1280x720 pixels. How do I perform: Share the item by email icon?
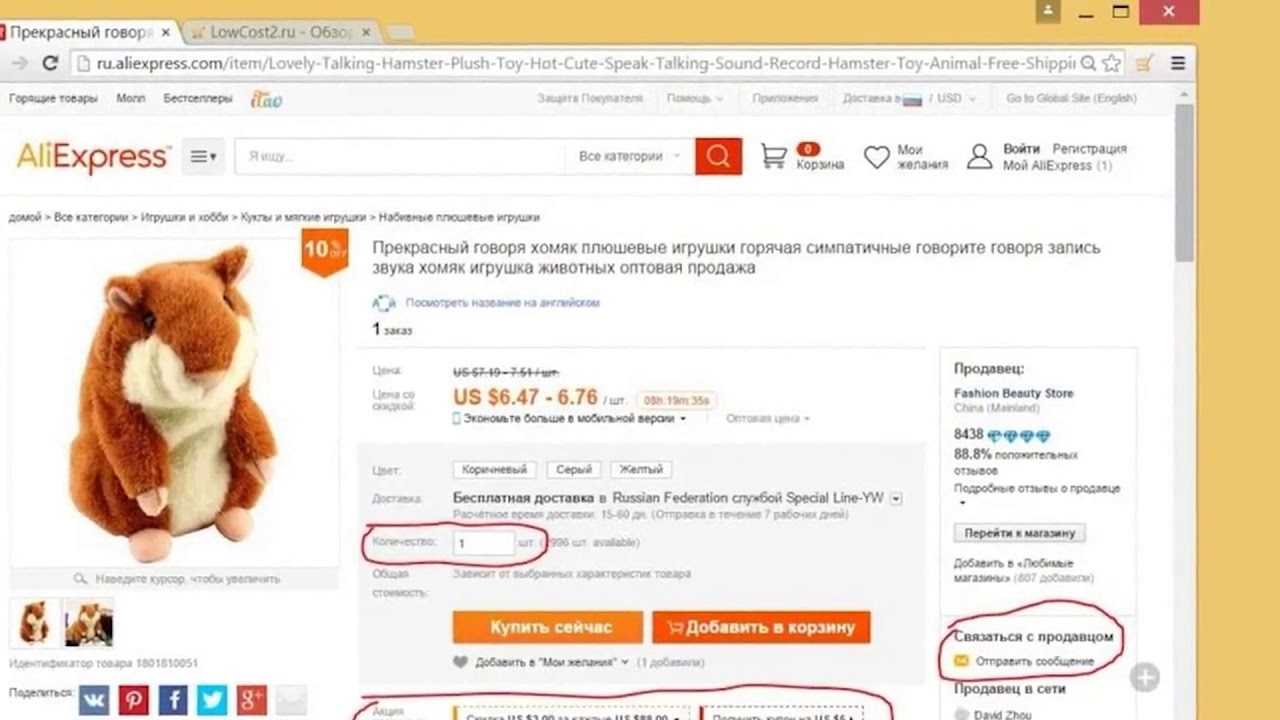tap(291, 699)
